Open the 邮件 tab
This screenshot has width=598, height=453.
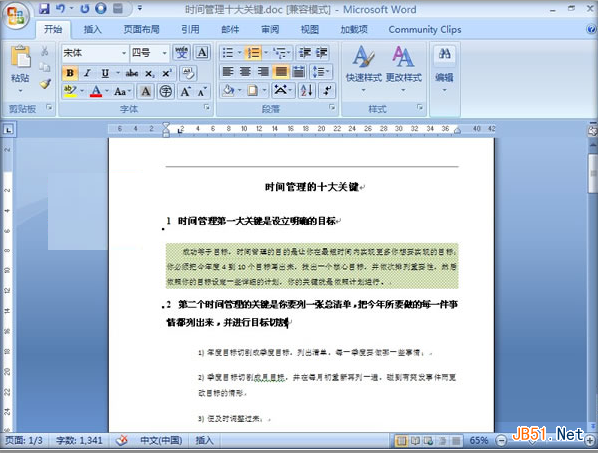tap(230, 29)
